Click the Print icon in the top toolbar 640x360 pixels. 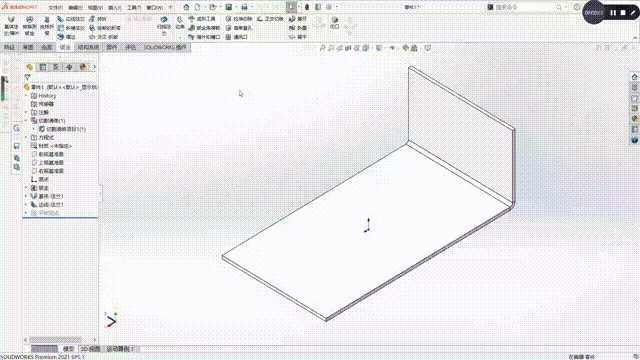pyautogui.click(x=244, y=7)
